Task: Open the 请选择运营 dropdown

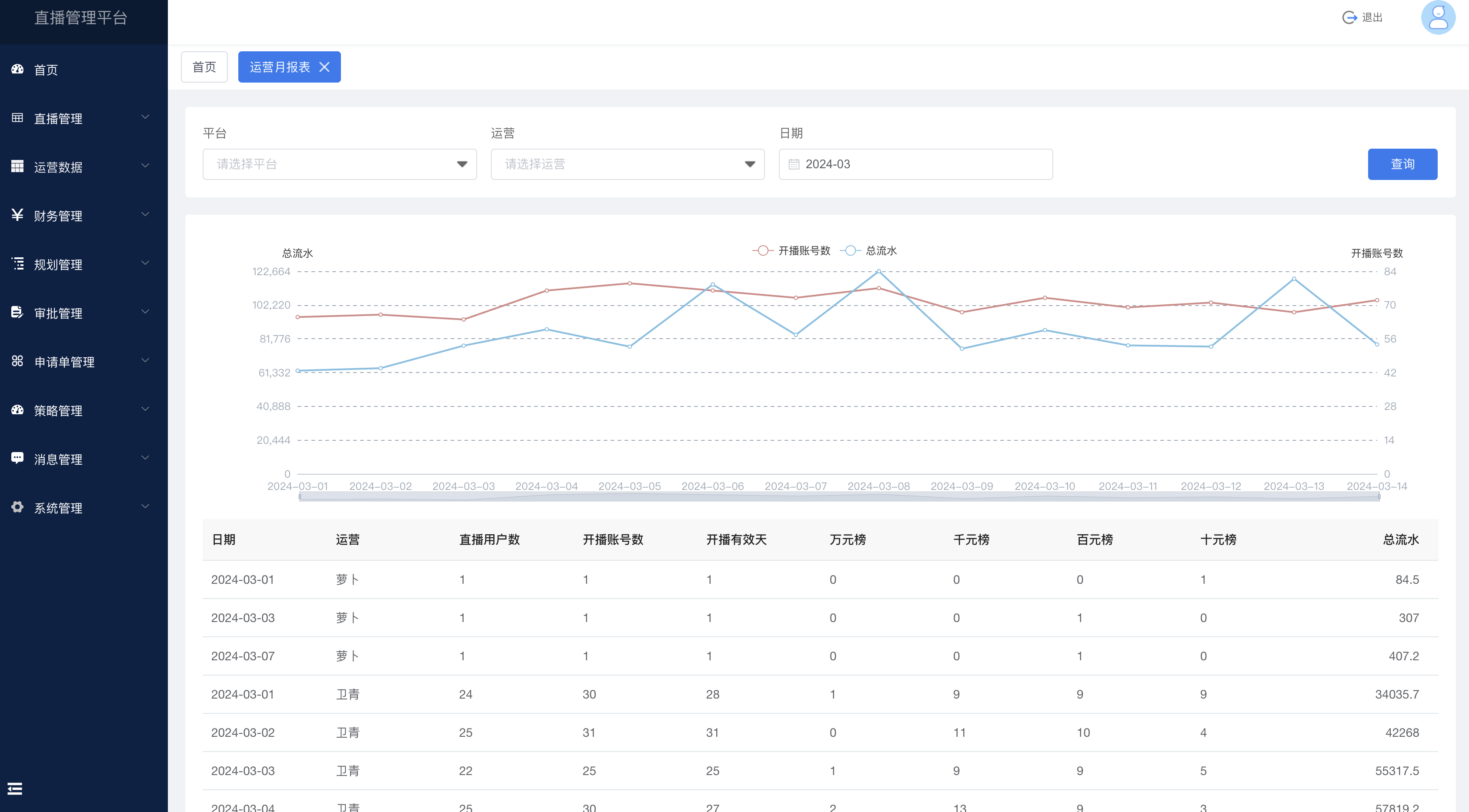Action: pyautogui.click(x=627, y=165)
